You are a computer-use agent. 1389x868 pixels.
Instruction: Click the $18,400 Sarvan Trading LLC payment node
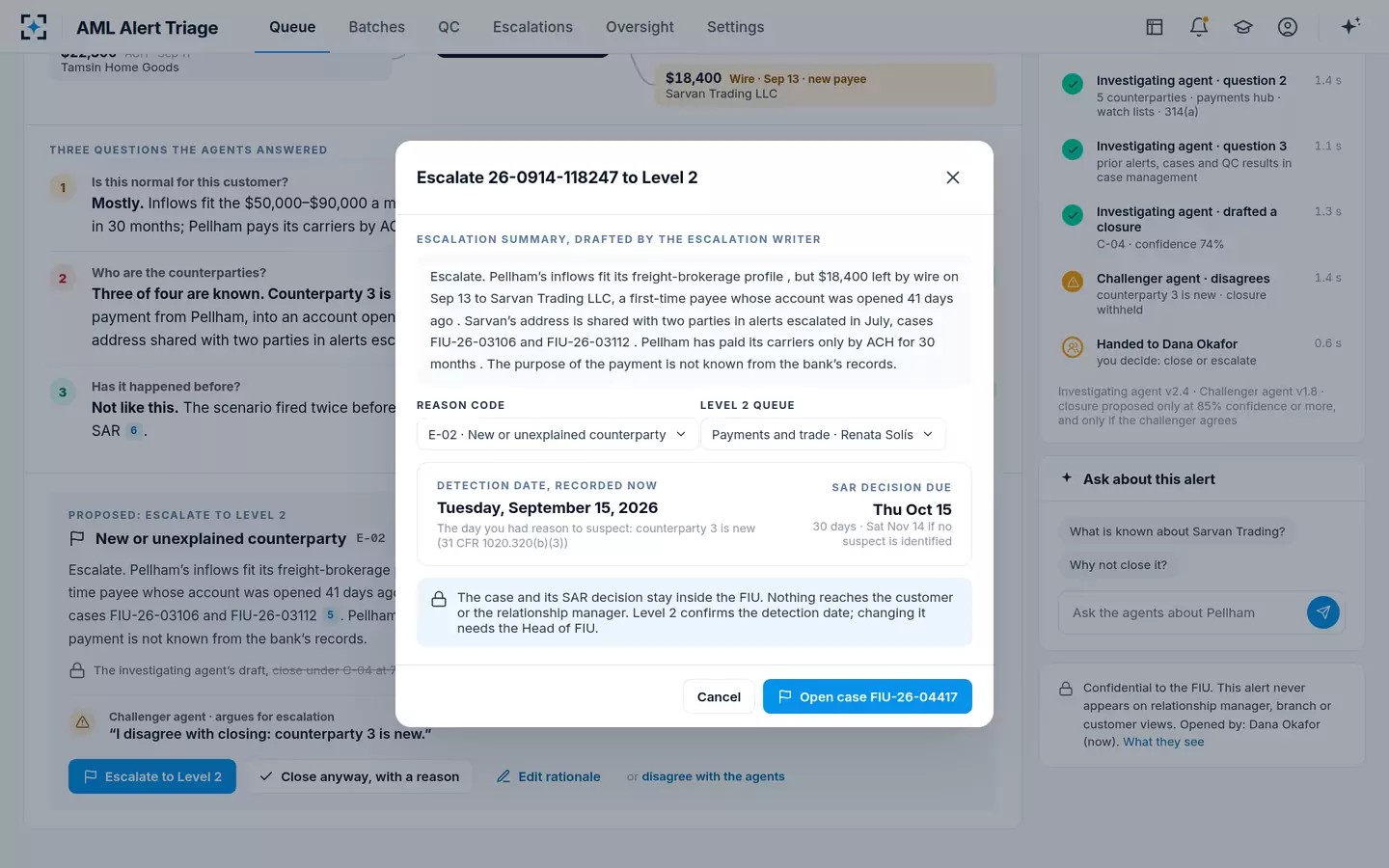click(x=825, y=85)
